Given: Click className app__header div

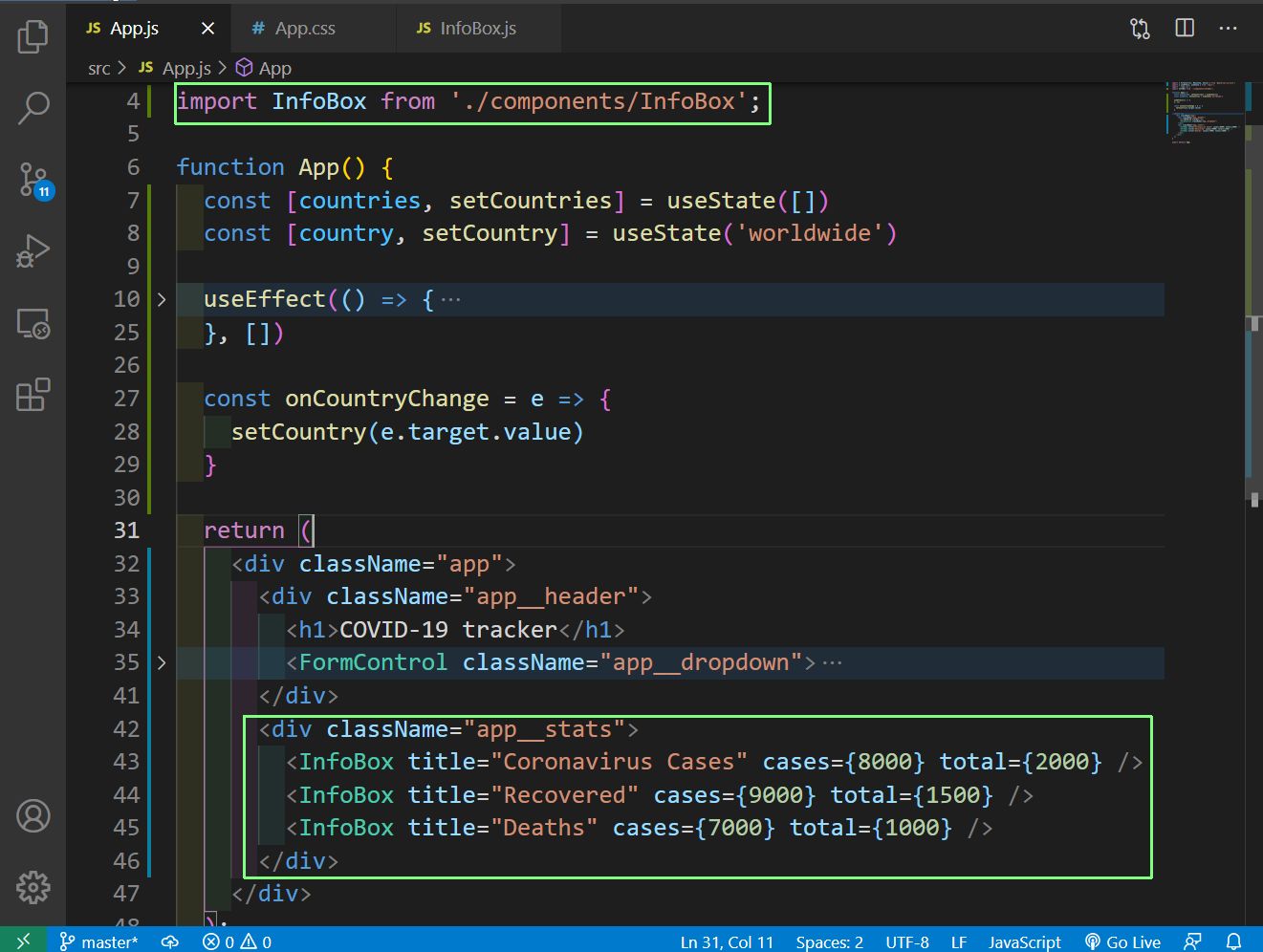Looking at the screenshot, I should 455,596.
